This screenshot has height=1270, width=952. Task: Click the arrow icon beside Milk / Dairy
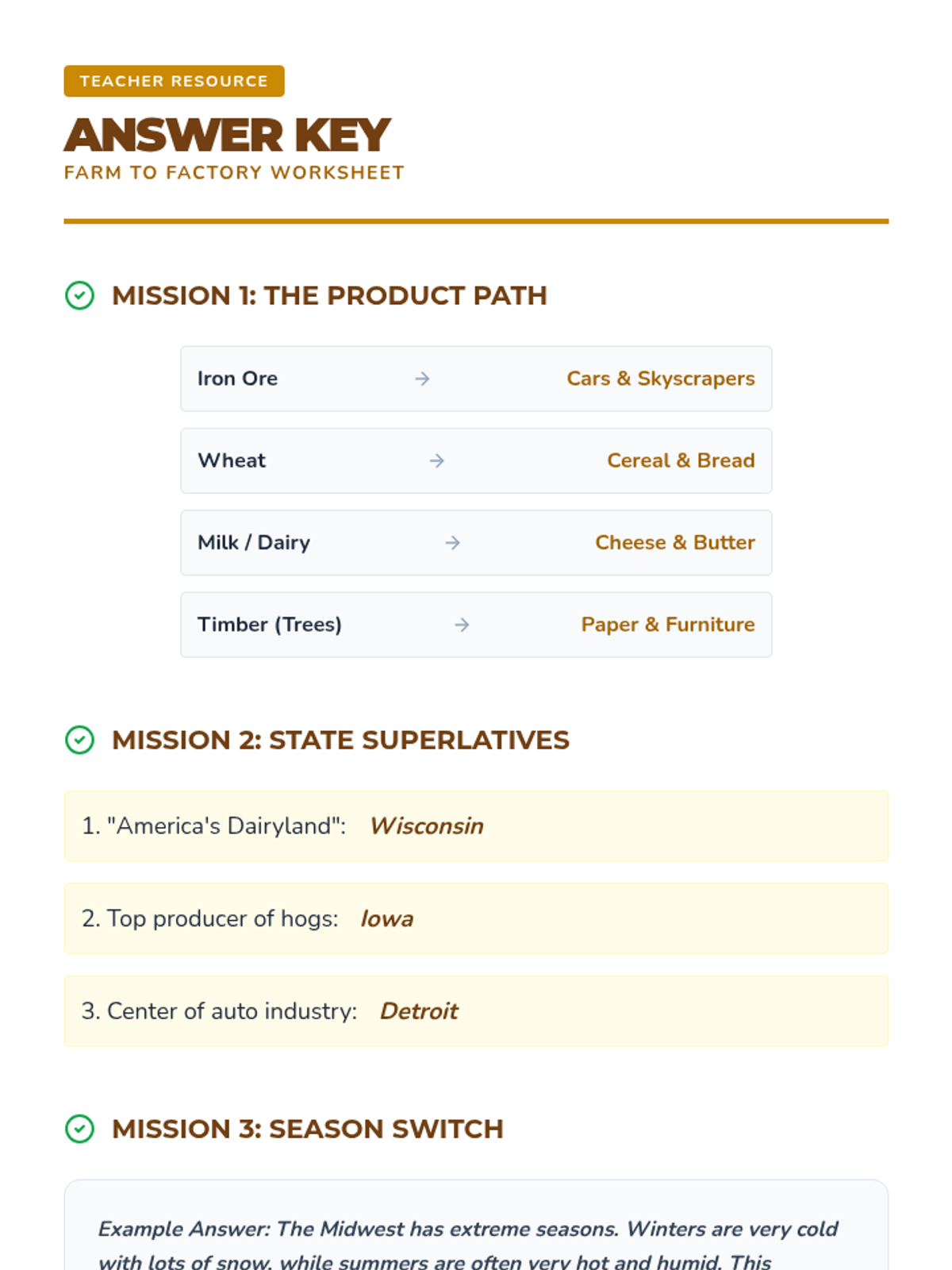point(452,543)
